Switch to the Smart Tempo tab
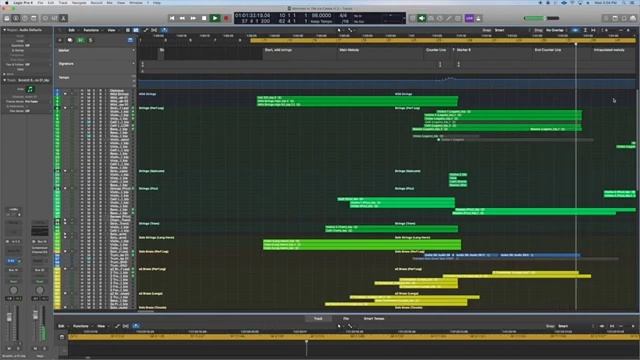Image resolution: width=640 pixels, height=360 pixels. [x=374, y=319]
